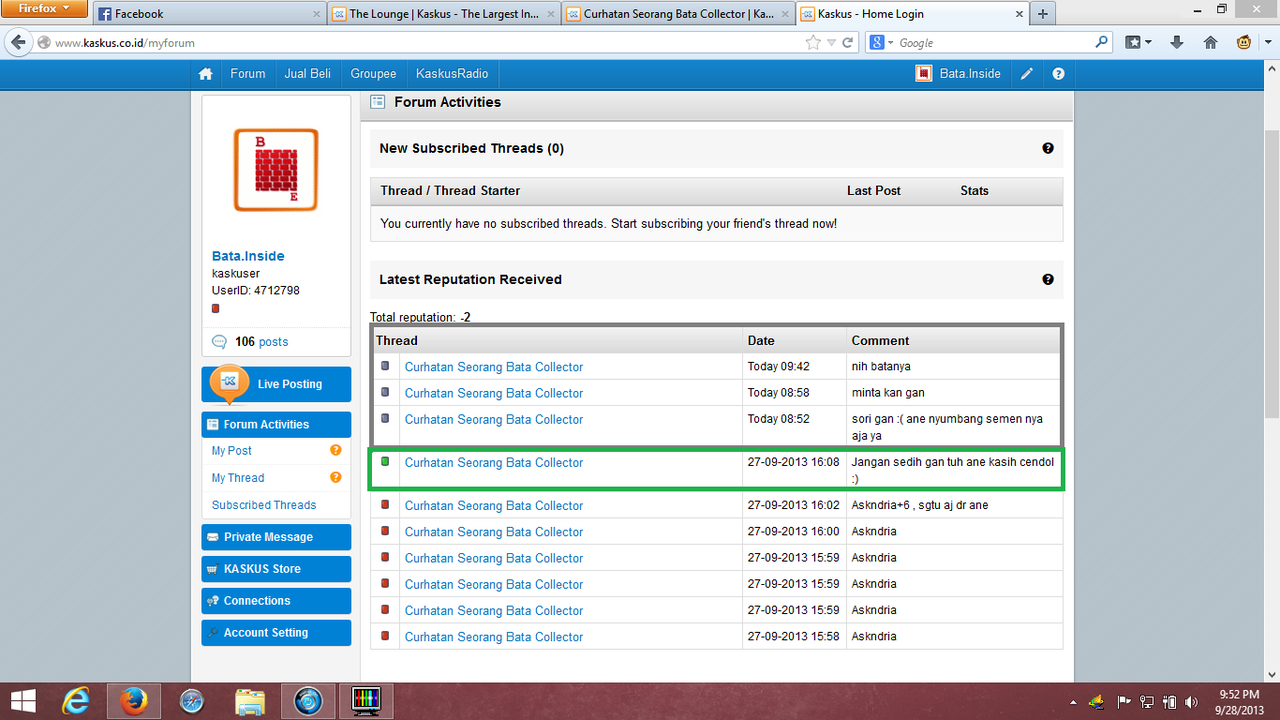Open the navbar help question mark icon
Screen dimensions: 1280x720
1058,74
